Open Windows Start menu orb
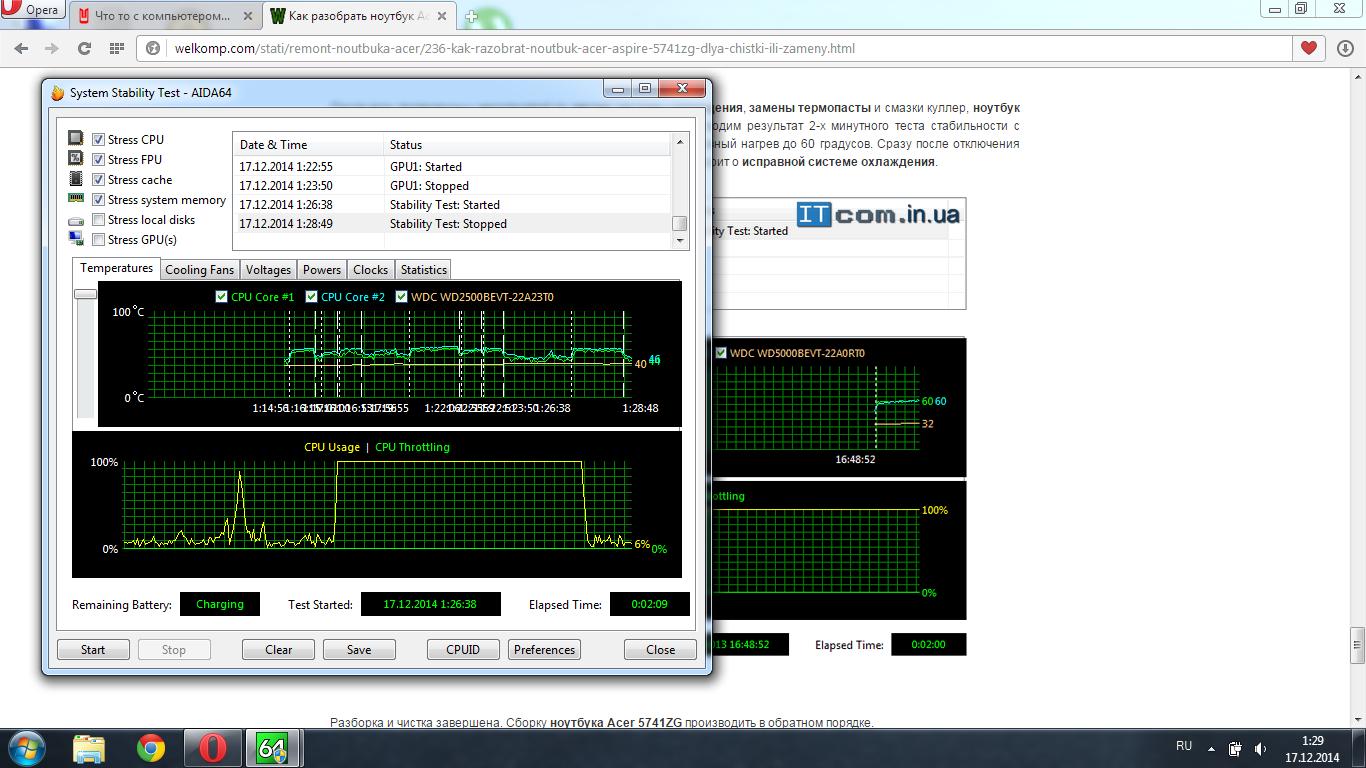This screenshot has height=768, width=1366. click(27, 748)
